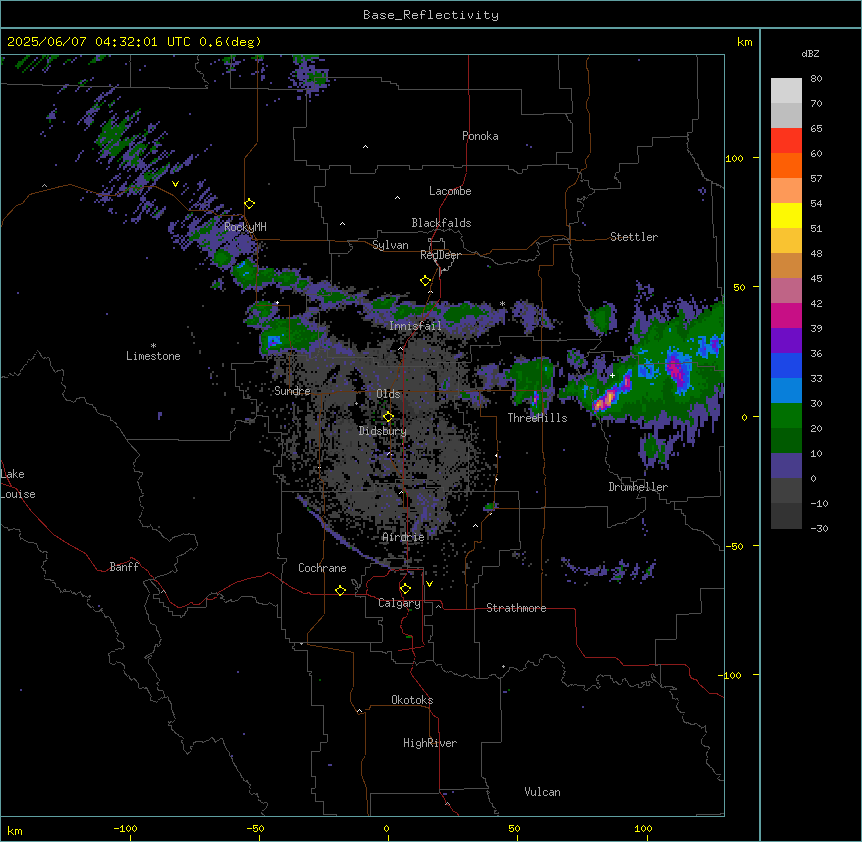This screenshot has height=842, width=862.
Task: Select the Ponoka map label
Action: point(480,136)
